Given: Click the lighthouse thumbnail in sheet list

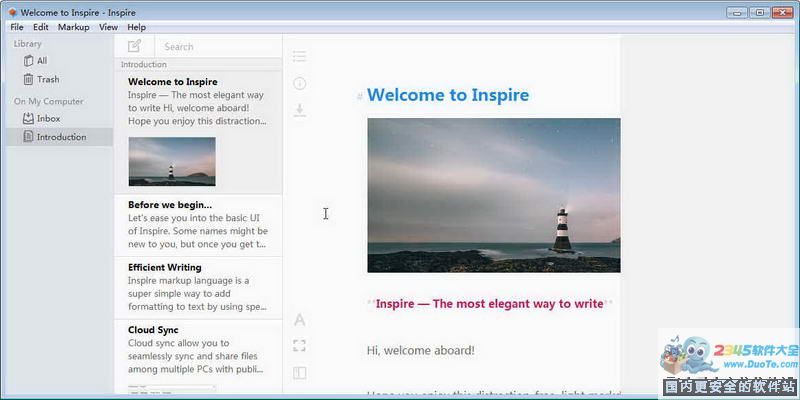Looking at the screenshot, I should (x=172, y=161).
